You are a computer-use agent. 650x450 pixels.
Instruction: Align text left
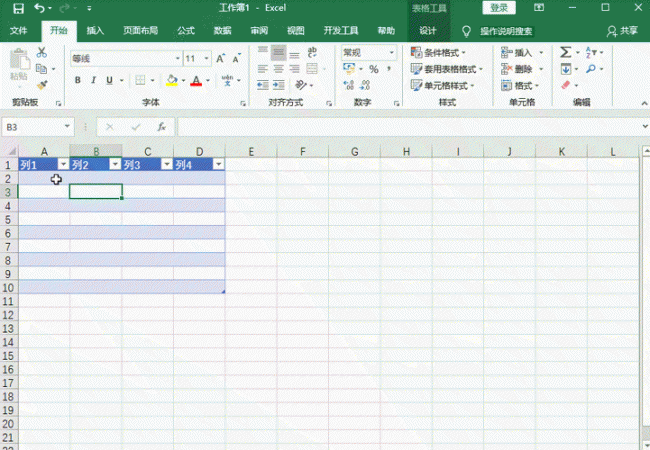coord(263,69)
